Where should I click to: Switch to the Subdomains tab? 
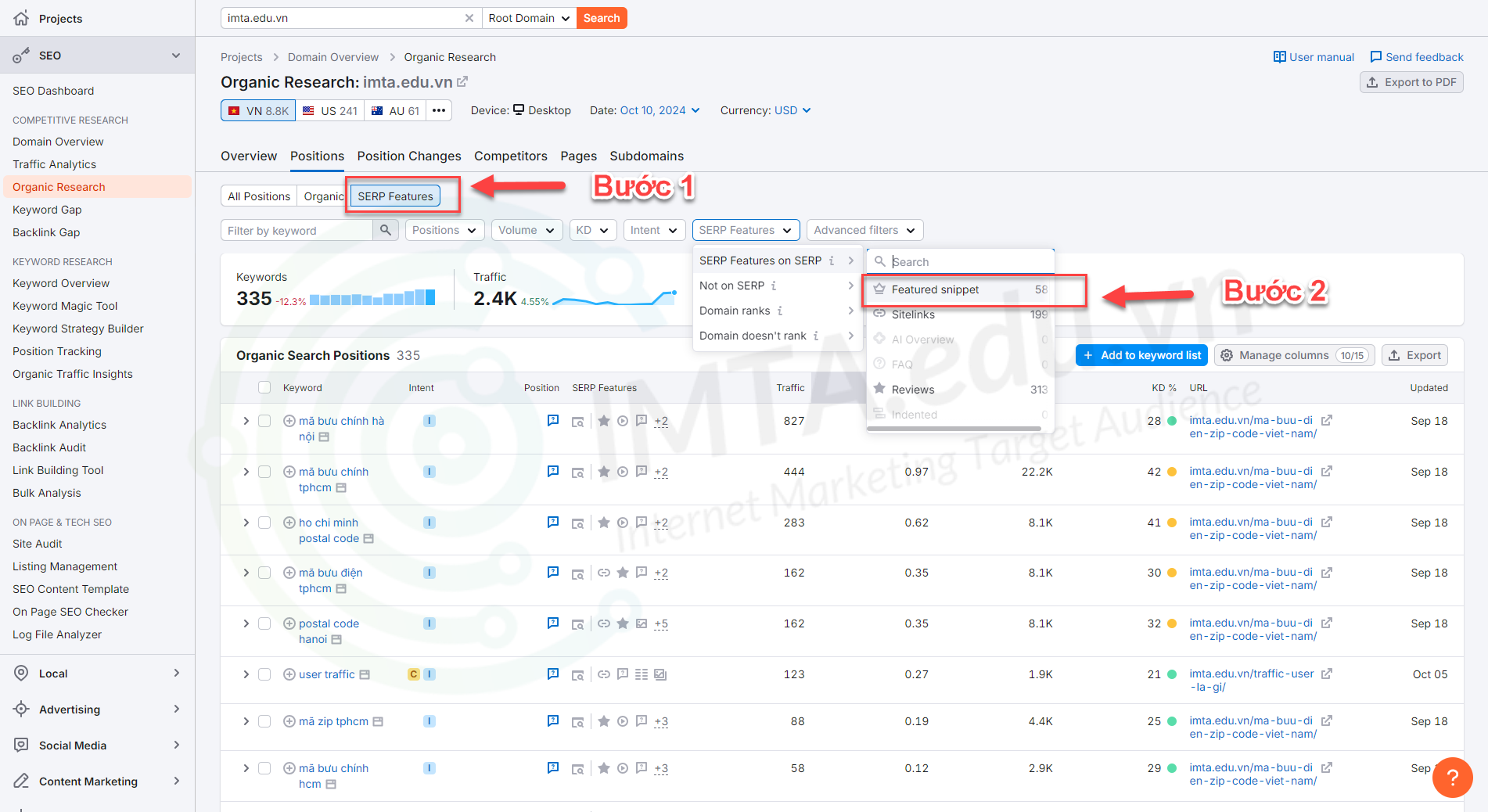pyautogui.click(x=647, y=156)
